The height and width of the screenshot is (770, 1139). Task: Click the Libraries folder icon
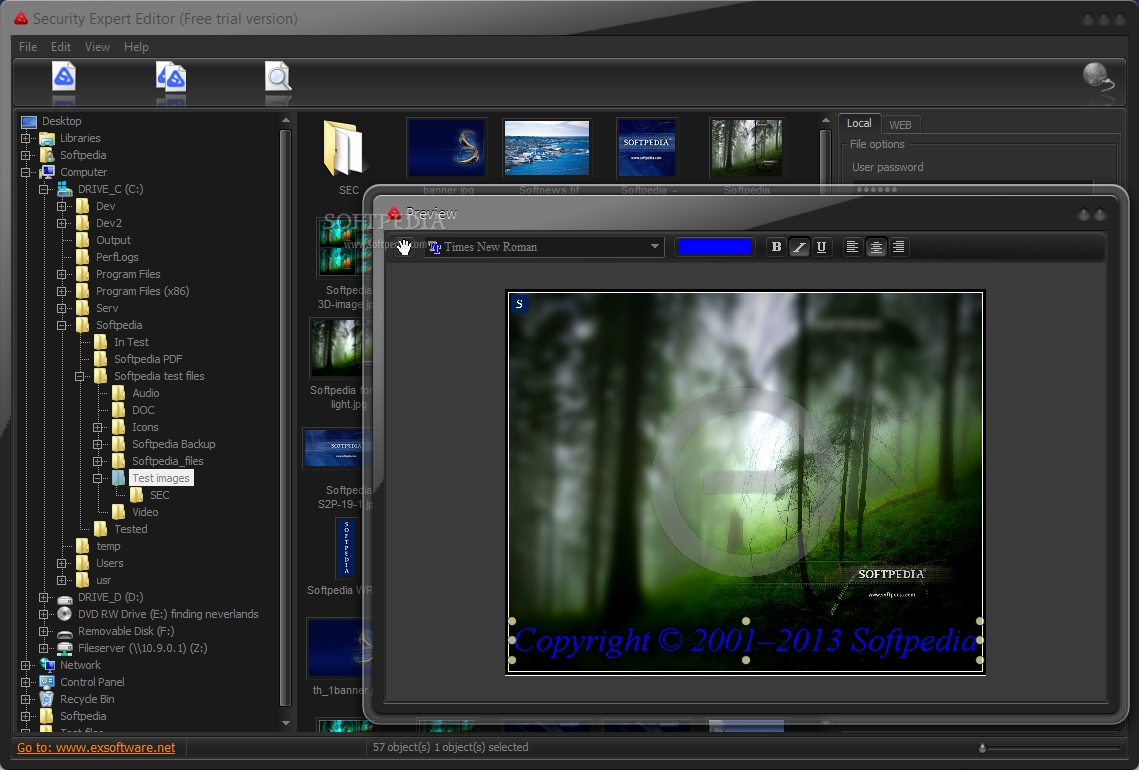pyautogui.click(x=47, y=138)
